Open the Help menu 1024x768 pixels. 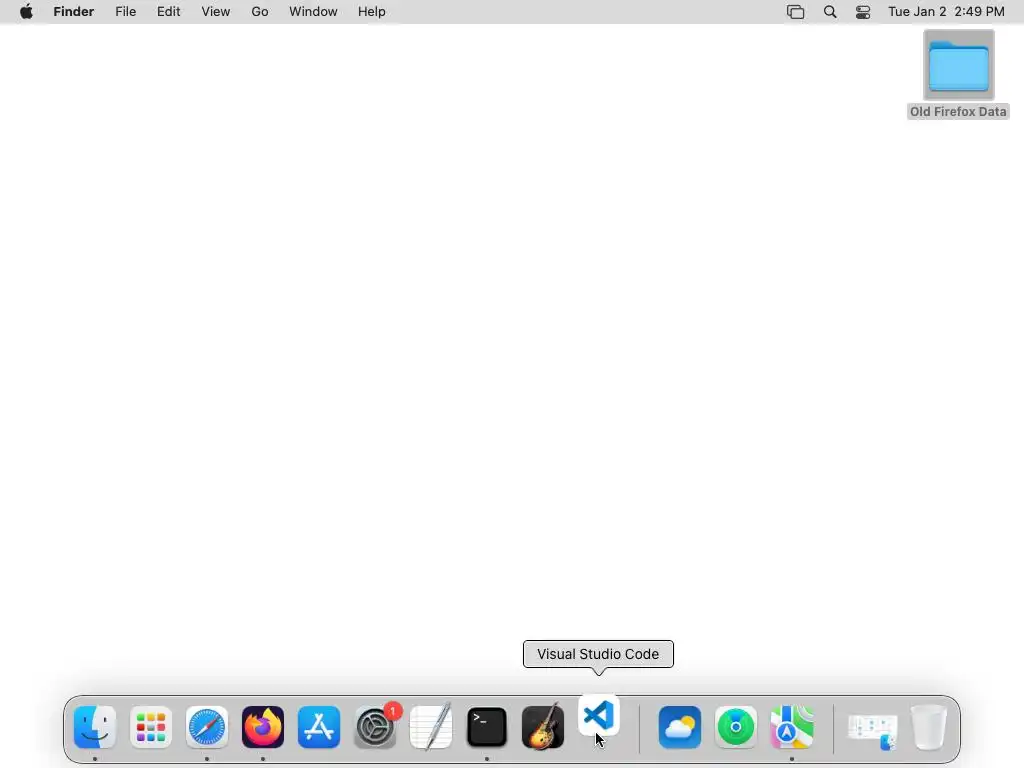click(372, 12)
